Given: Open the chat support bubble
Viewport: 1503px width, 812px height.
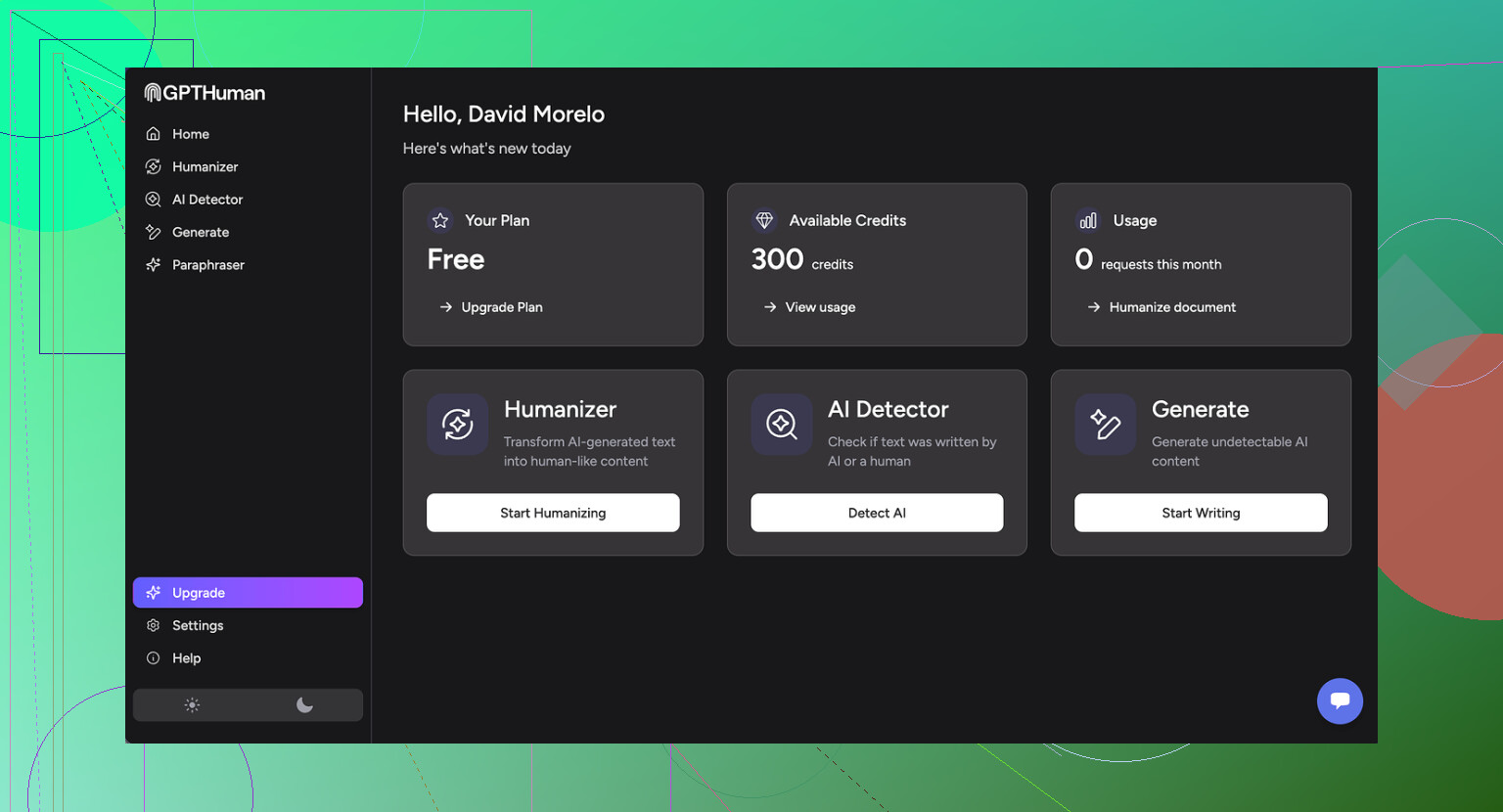Looking at the screenshot, I should pyautogui.click(x=1340, y=700).
